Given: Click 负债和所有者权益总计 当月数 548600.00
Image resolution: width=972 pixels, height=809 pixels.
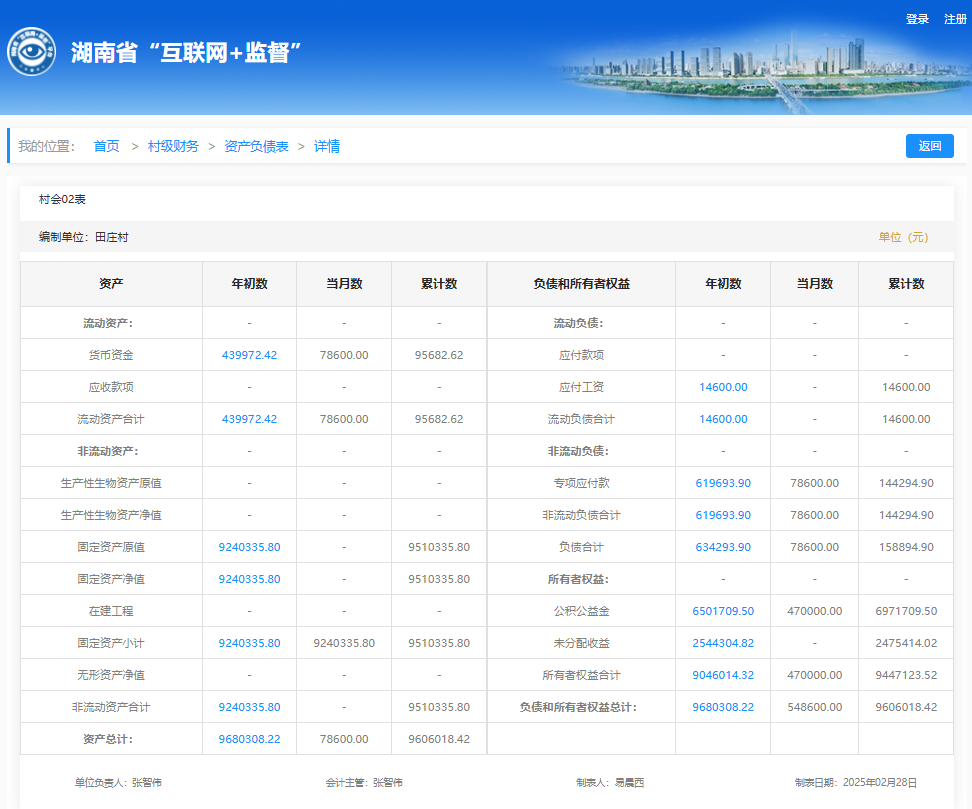Looking at the screenshot, I should [815, 707].
